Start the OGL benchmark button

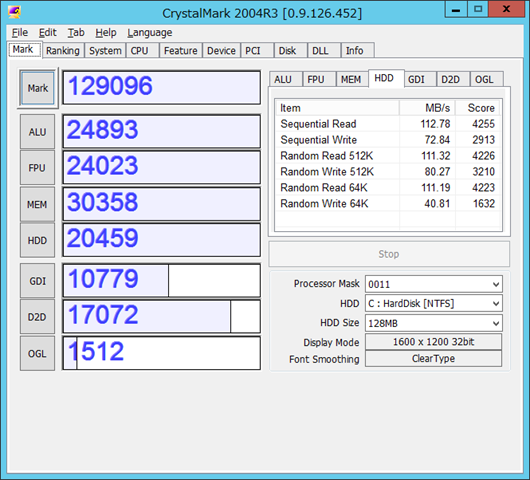[x=37, y=353]
